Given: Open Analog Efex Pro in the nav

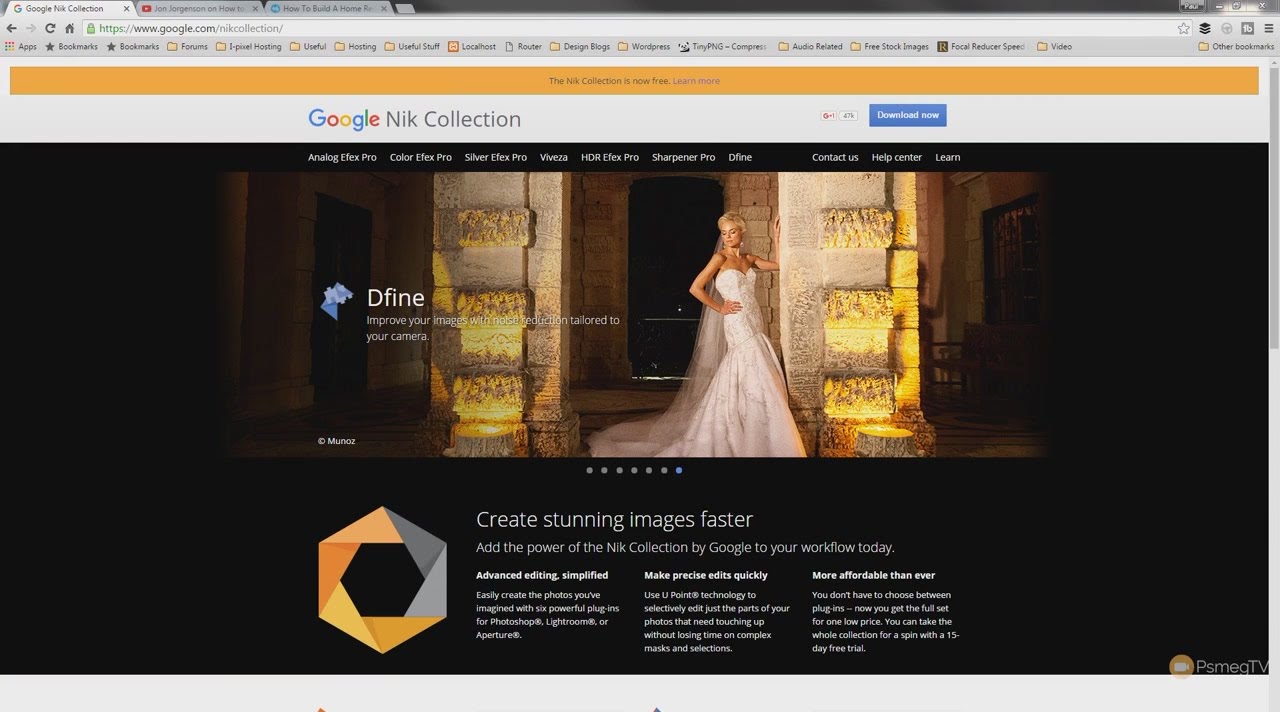Looking at the screenshot, I should point(342,157).
